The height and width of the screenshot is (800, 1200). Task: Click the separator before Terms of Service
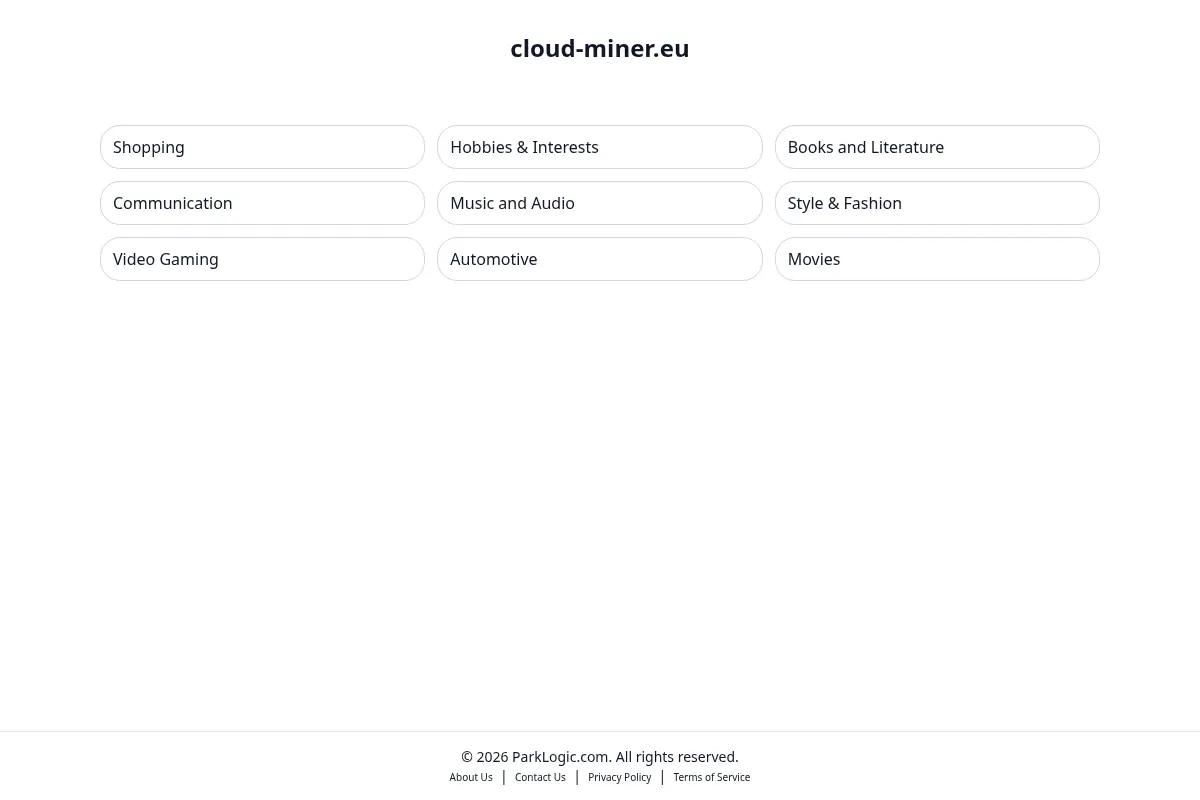pos(662,777)
